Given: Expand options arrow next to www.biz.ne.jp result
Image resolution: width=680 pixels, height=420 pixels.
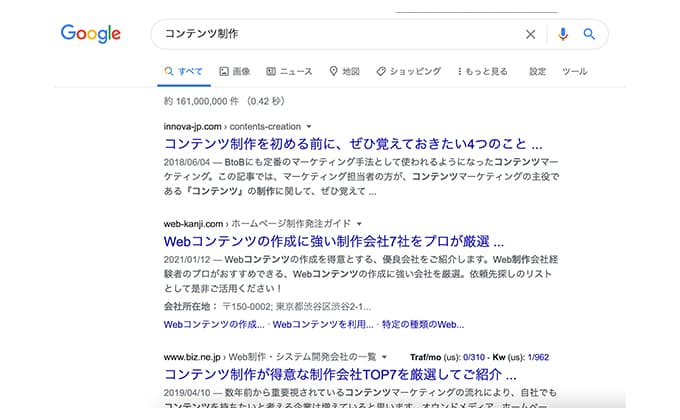Looking at the screenshot, I should click(384, 357).
